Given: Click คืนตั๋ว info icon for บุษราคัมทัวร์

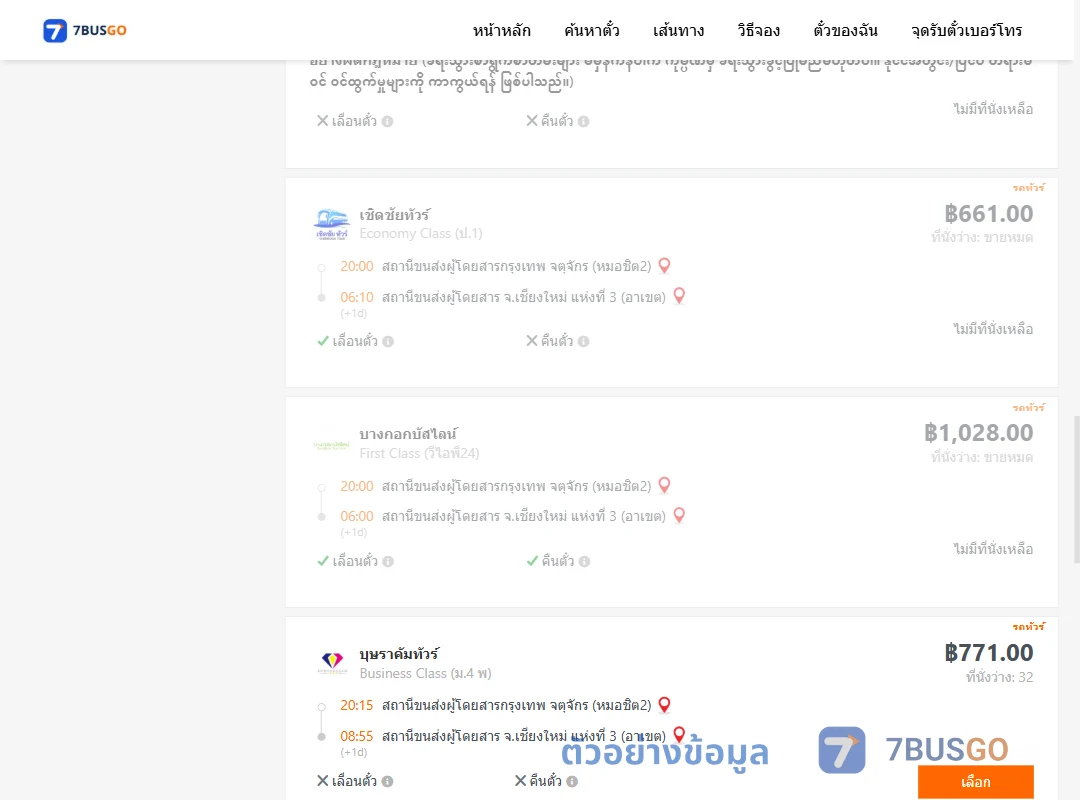Looking at the screenshot, I should click(572, 781).
